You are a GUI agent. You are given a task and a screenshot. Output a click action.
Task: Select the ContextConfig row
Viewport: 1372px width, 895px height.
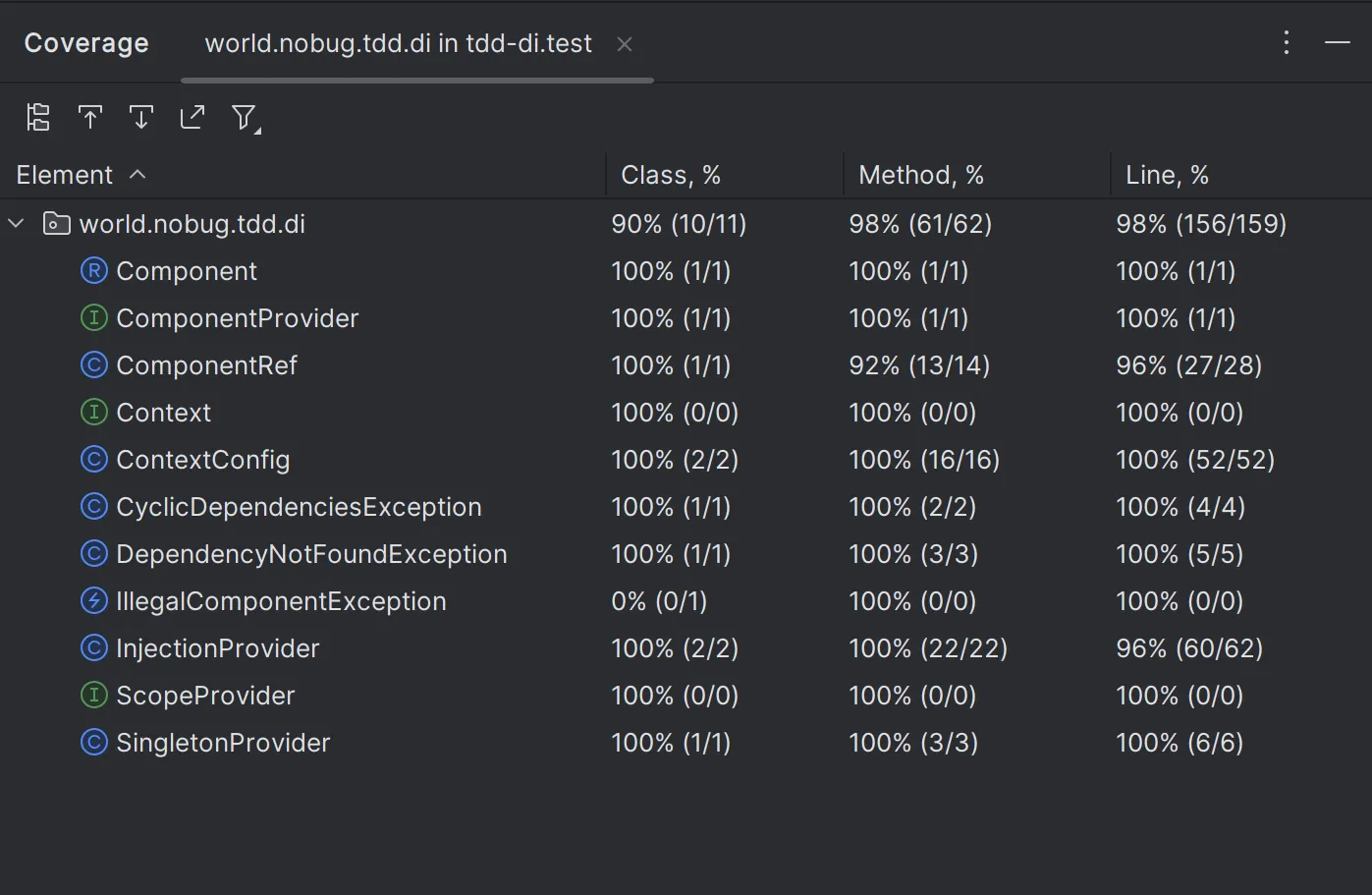(203, 460)
